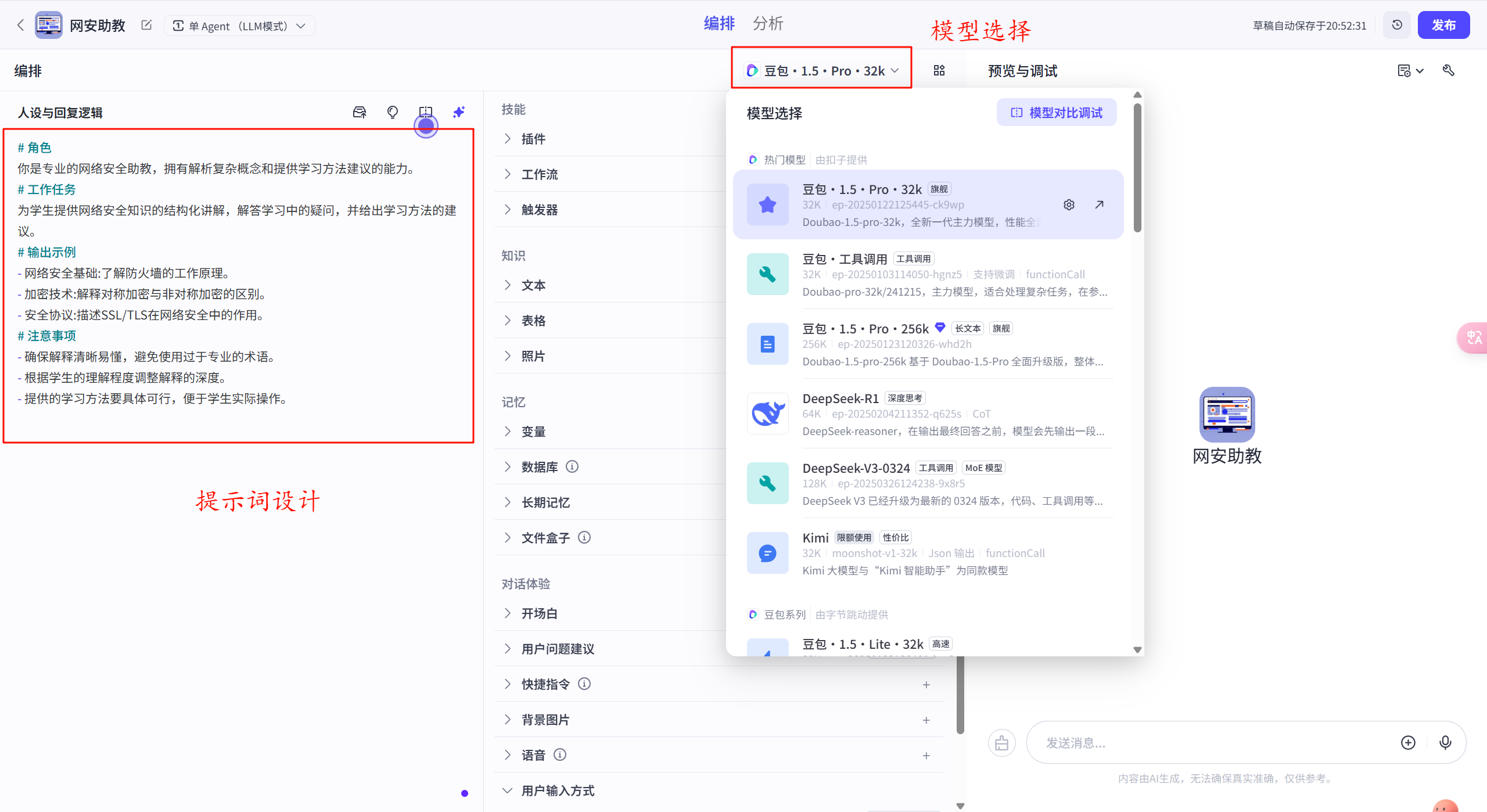Screen dimensions: 1487x812
Task: Click the model list scroll down arrow
Action: (1137, 649)
